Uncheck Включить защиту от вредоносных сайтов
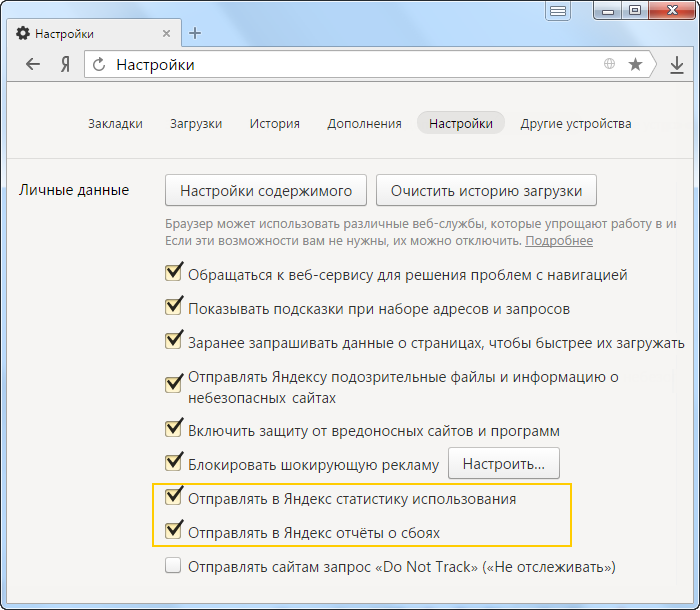This screenshot has width=700, height=610. pos(173,428)
